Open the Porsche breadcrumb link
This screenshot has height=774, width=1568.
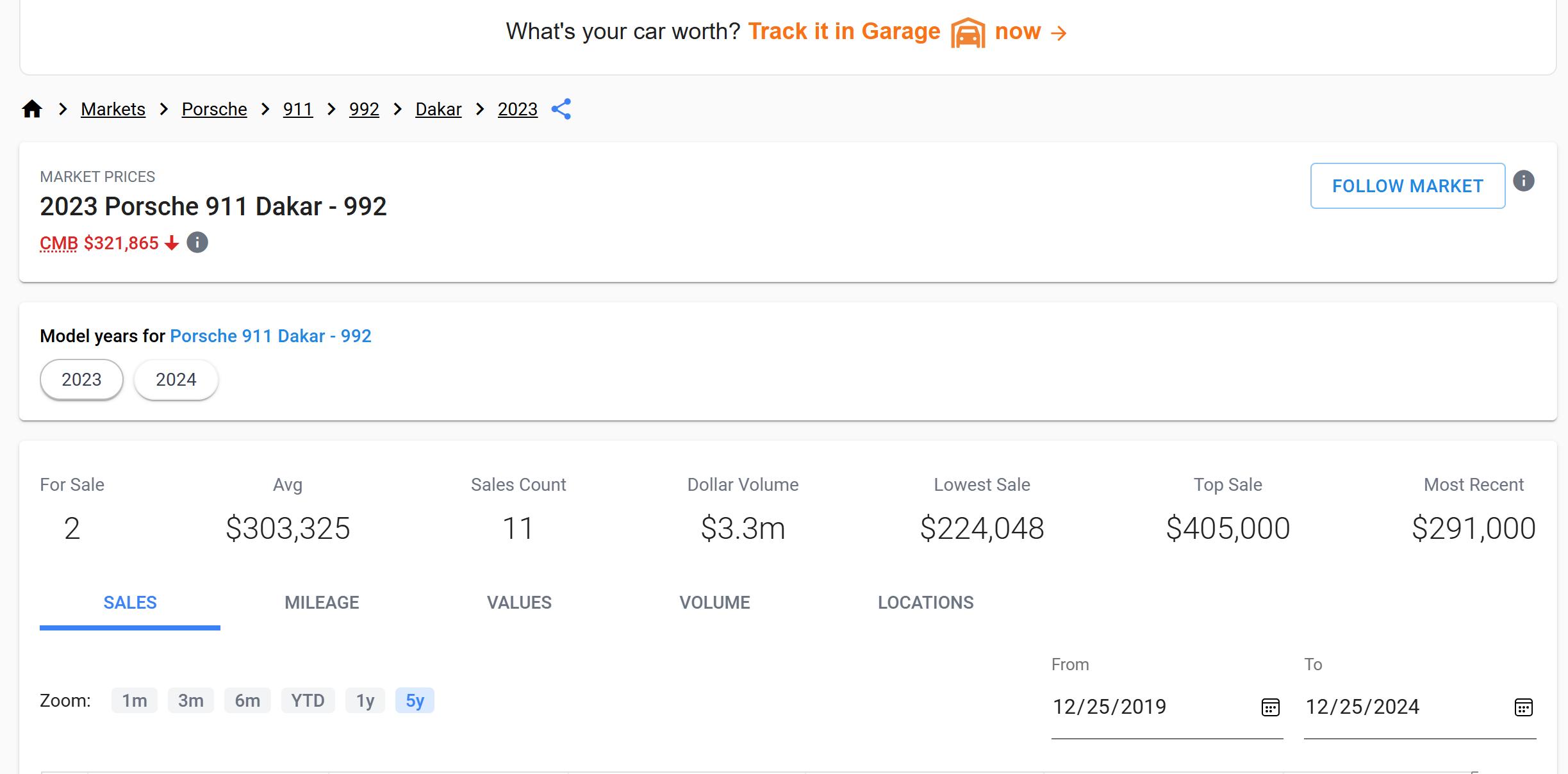pos(214,109)
